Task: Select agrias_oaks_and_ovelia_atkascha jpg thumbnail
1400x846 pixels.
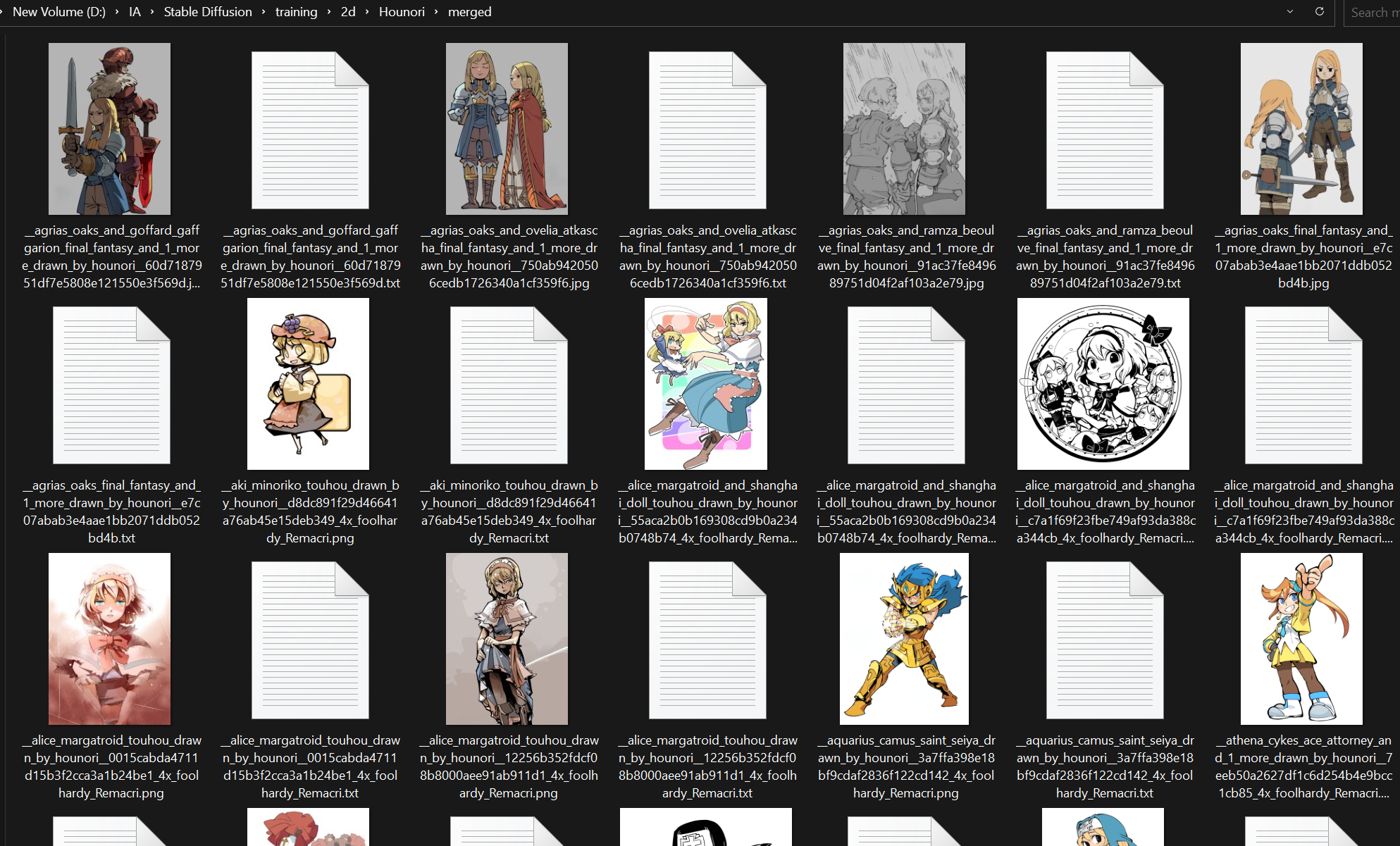Action: [507, 129]
